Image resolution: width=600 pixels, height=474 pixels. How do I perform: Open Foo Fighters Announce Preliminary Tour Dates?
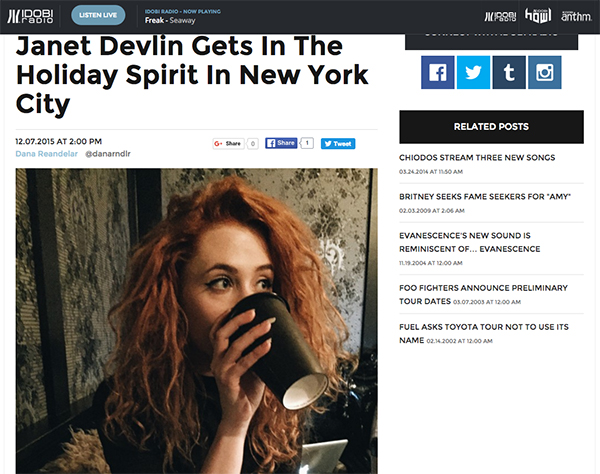coord(483,294)
